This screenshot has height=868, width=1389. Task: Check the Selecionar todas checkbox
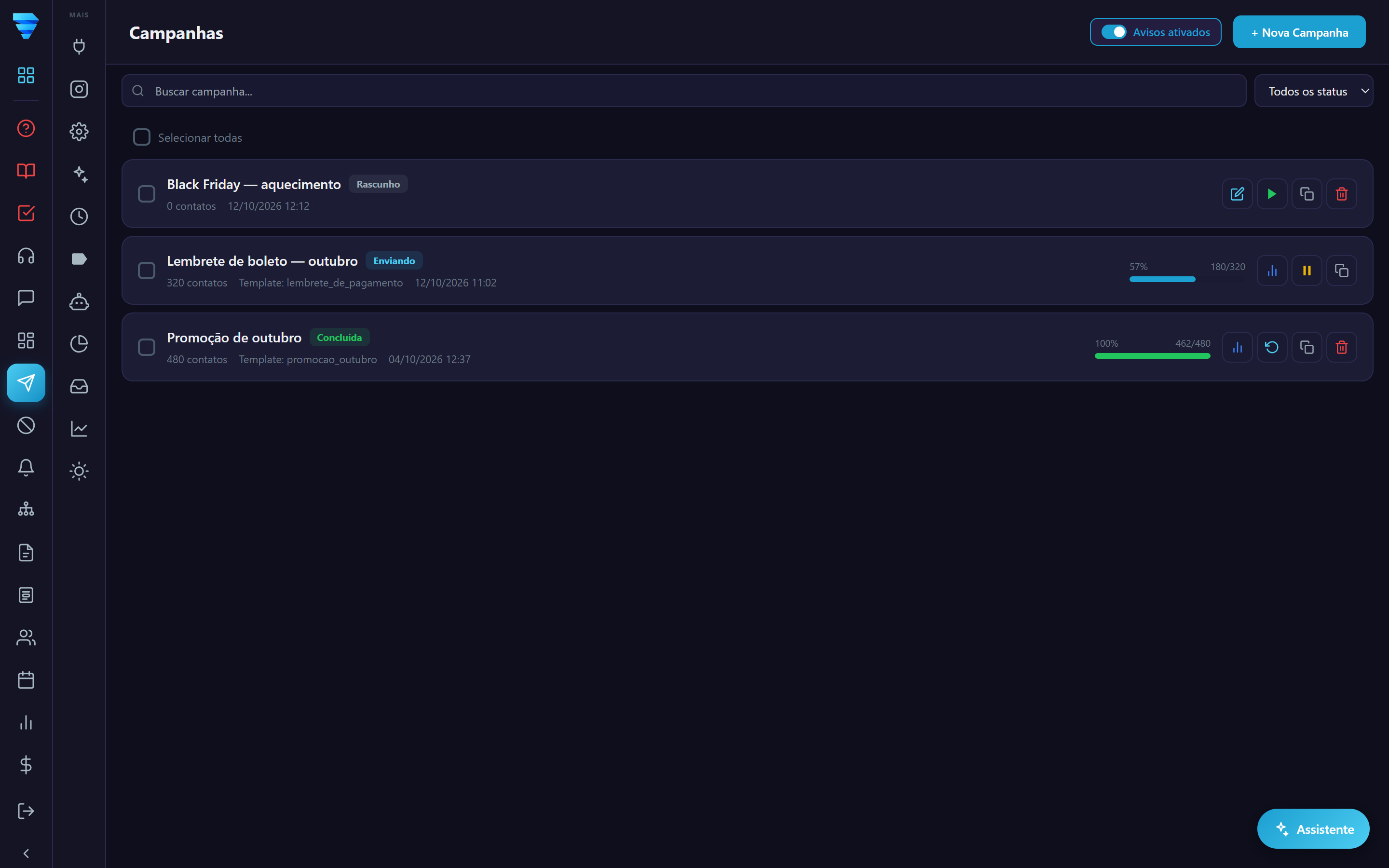coord(142,137)
